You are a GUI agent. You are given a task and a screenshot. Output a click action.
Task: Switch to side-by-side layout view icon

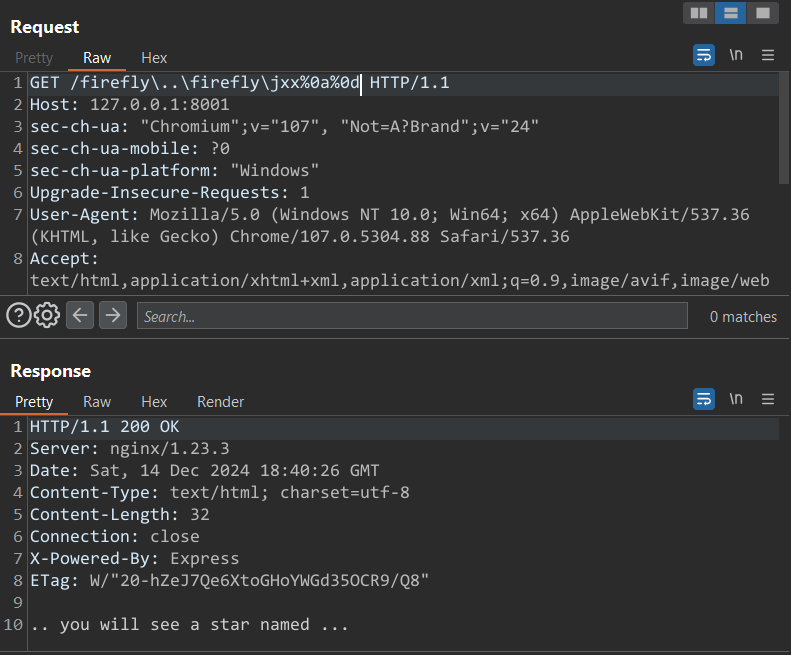[699, 13]
